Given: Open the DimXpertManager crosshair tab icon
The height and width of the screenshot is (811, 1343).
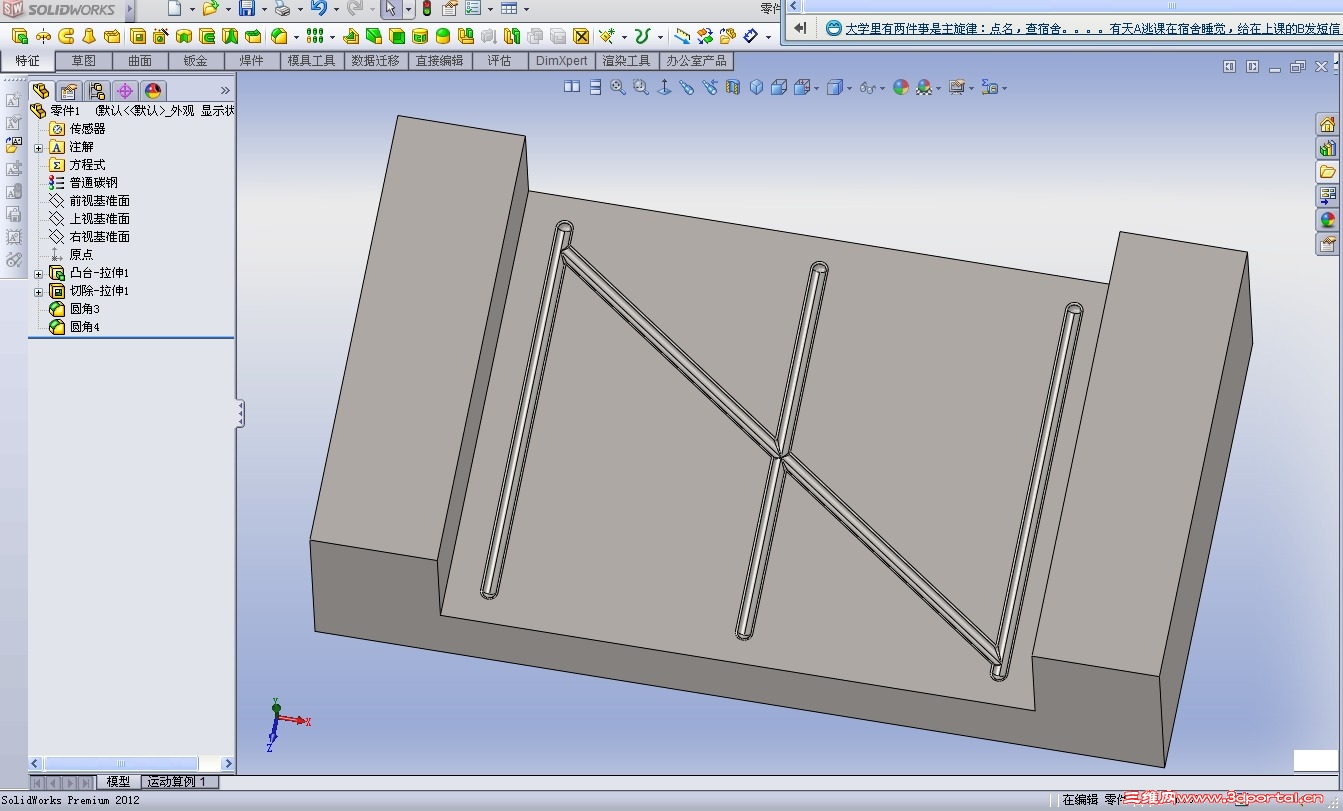Looking at the screenshot, I should click(125, 91).
